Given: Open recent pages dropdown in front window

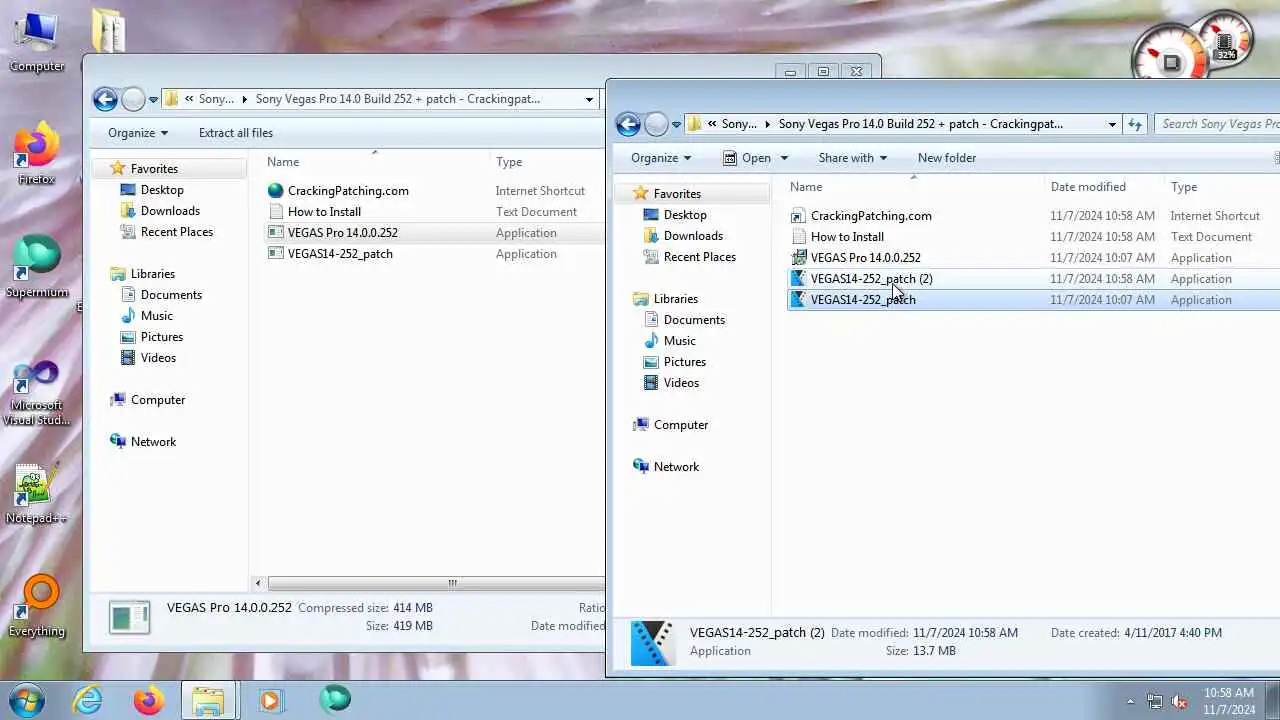Looking at the screenshot, I should pyautogui.click(x=676, y=125).
